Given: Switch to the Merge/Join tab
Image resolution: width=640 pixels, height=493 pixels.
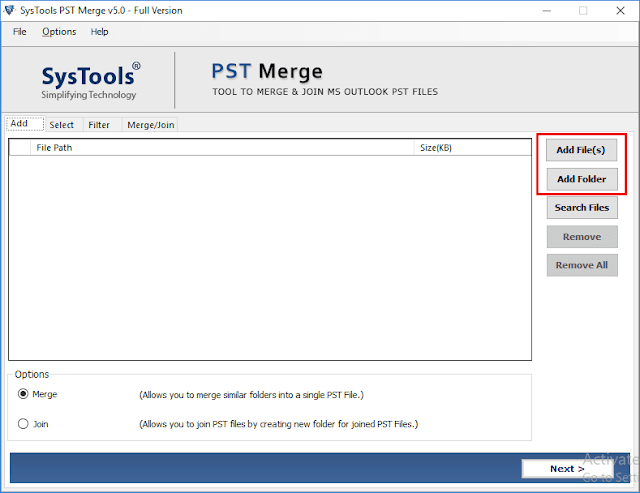Looking at the screenshot, I should pos(151,125).
